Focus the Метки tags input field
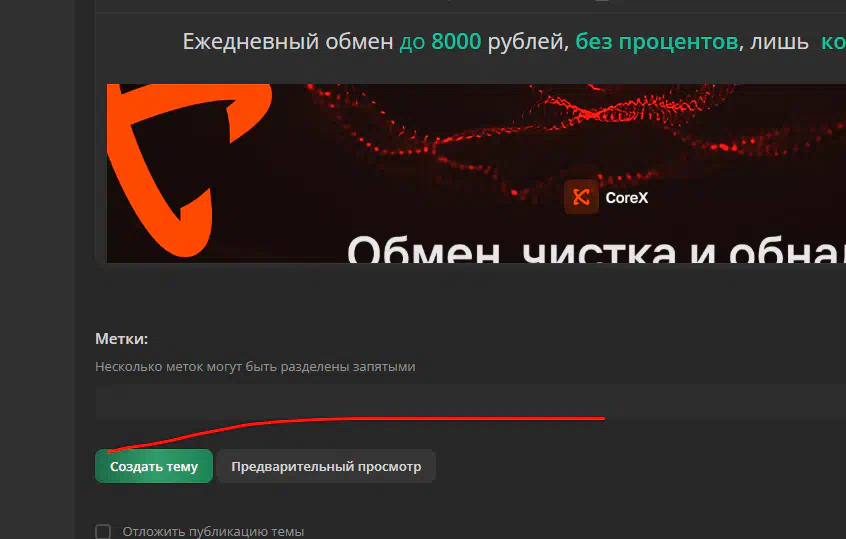846x539 pixels. click(470, 401)
